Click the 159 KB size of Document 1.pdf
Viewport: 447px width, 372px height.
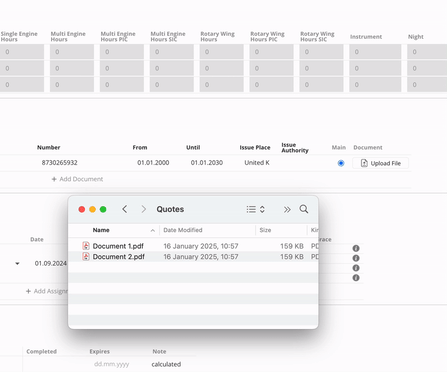292,246
